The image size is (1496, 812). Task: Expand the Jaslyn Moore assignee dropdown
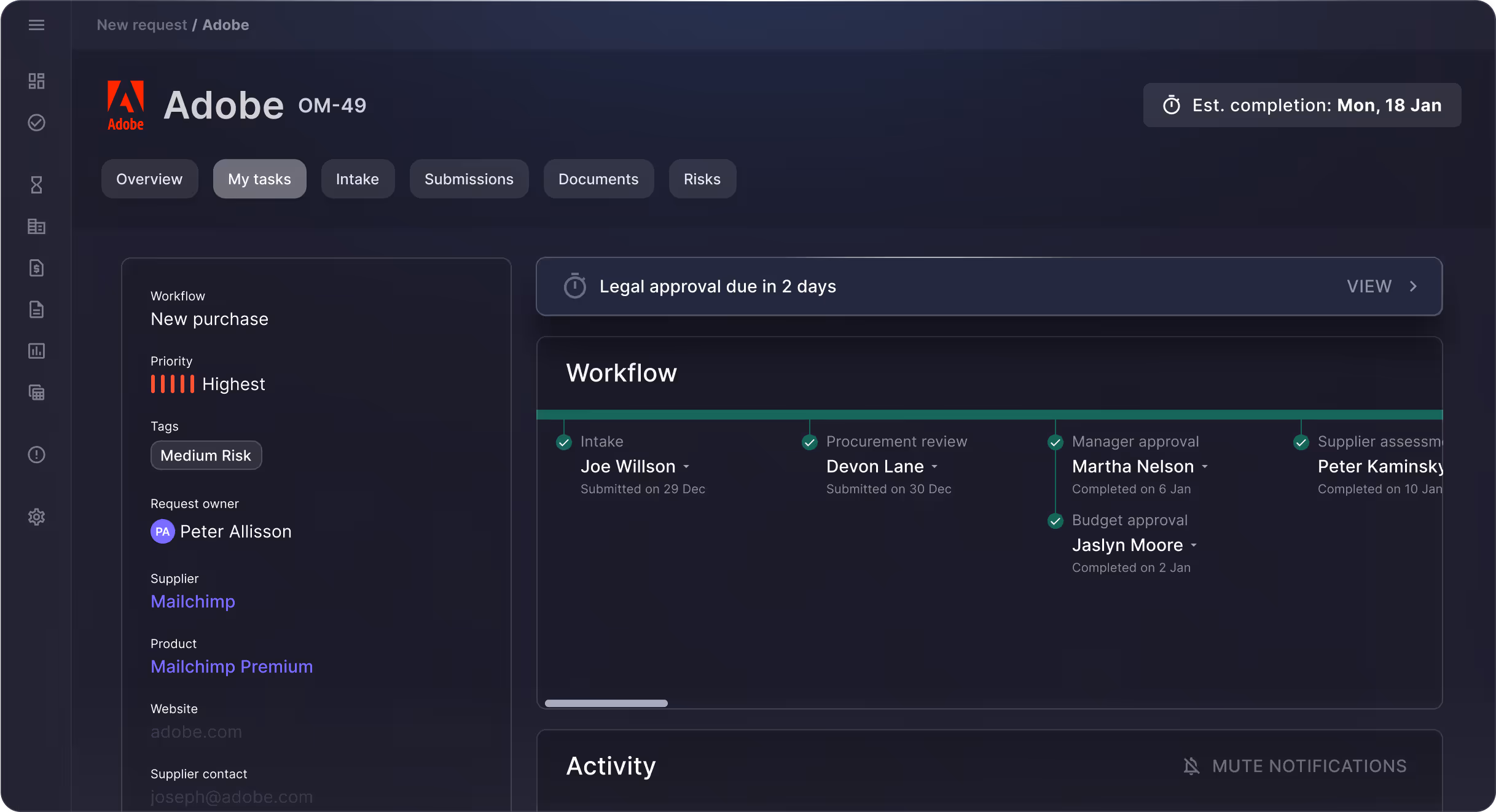[1193, 545]
